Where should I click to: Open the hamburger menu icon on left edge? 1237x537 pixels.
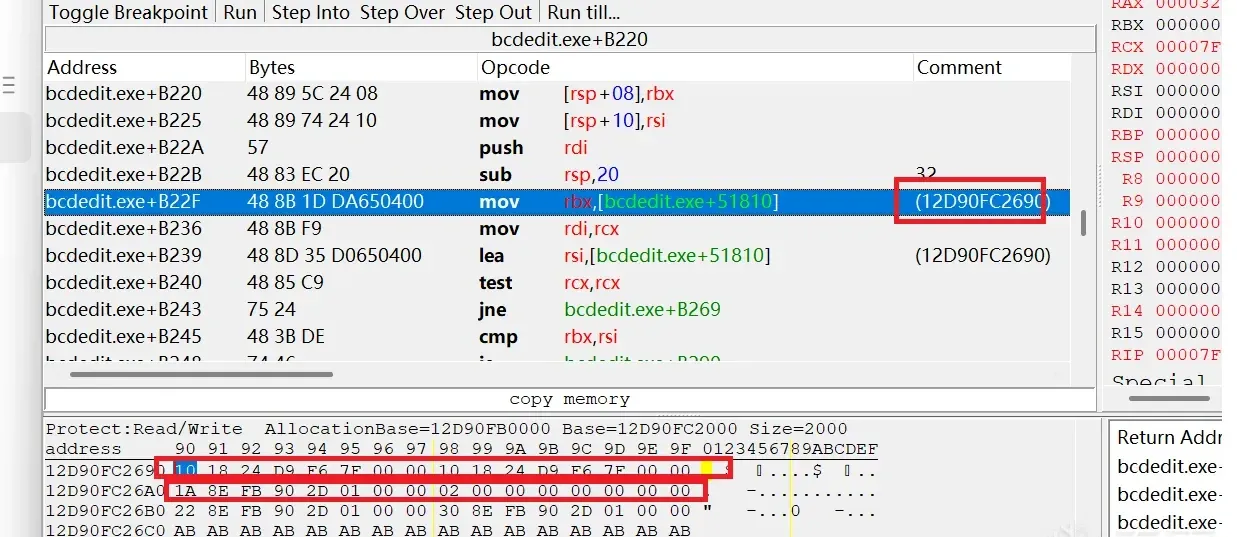[x=9, y=86]
